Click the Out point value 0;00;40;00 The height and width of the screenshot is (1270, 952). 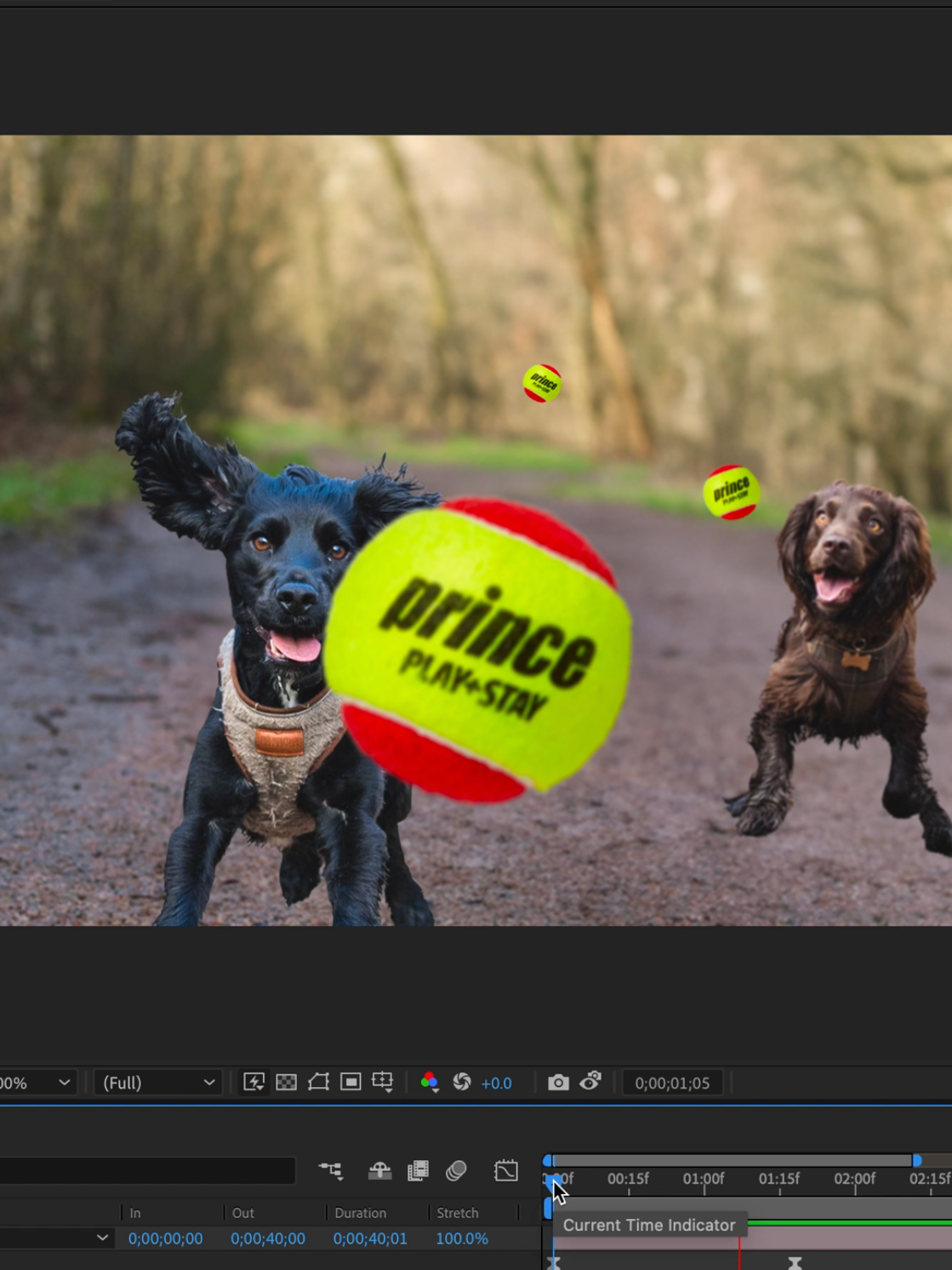coord(268,1239)
